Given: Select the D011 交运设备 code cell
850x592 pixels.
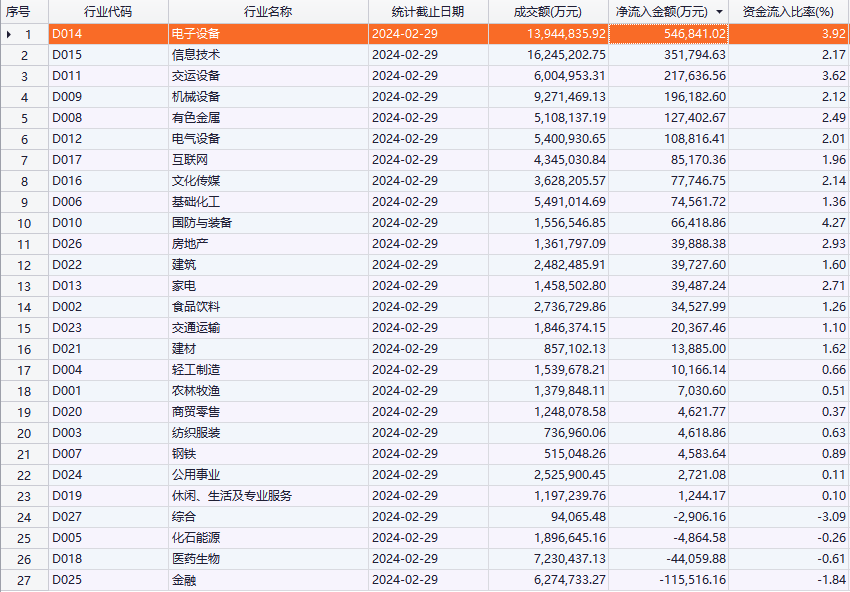Looking at the screenshot, I should click(x=68, y=76).
